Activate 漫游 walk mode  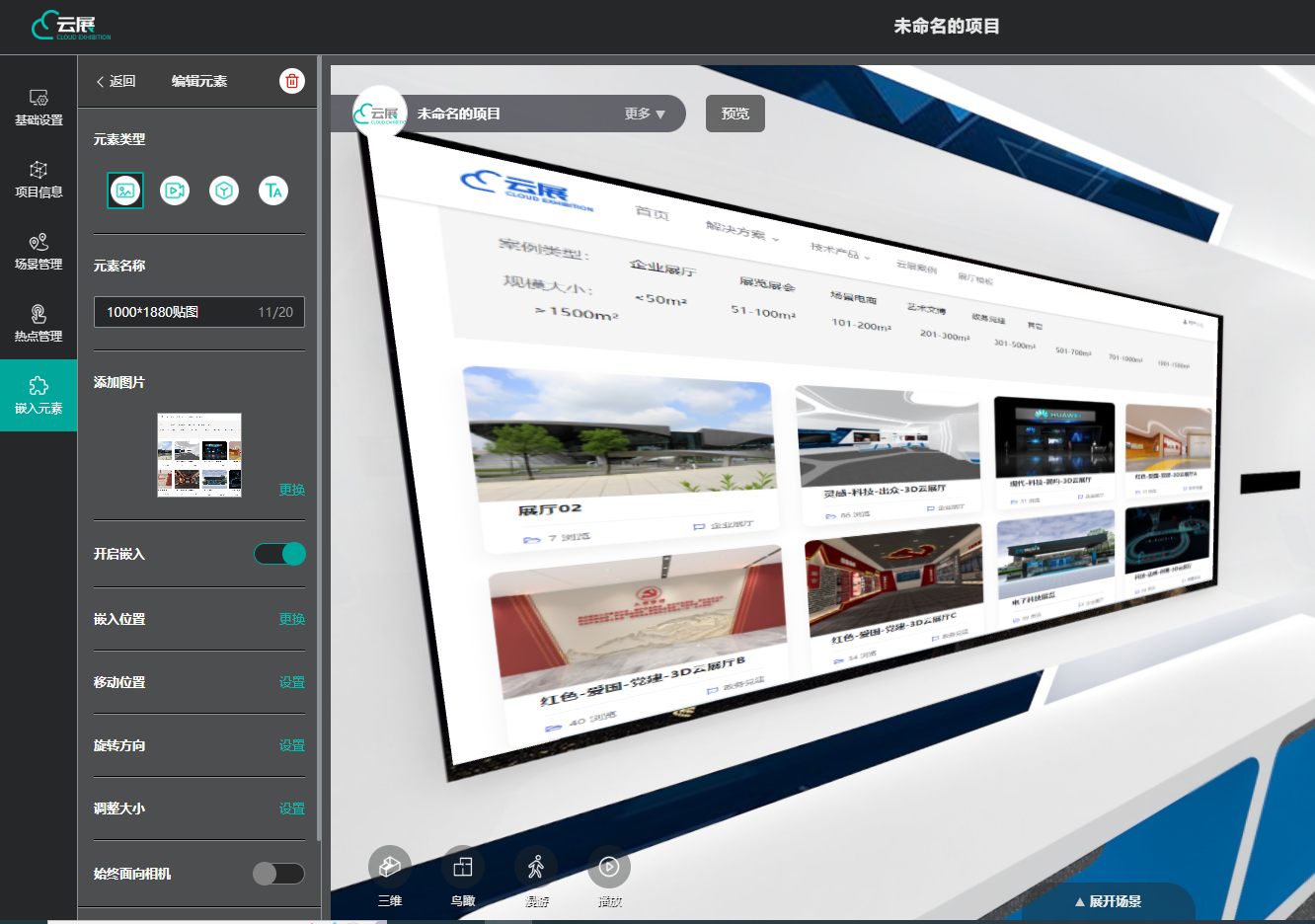click(x=536, y=867)
